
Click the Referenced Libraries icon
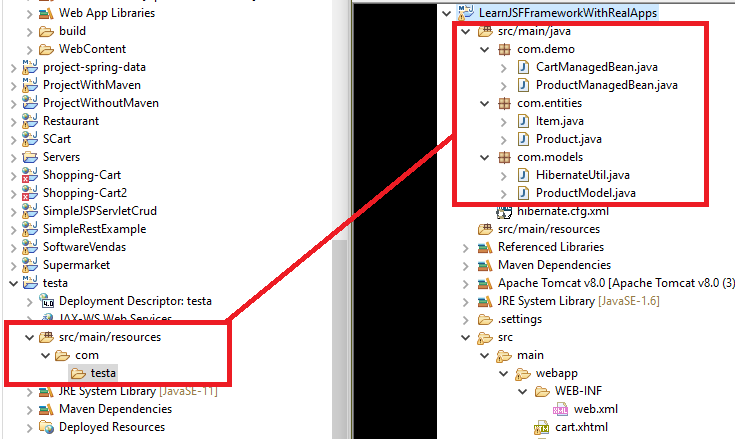click(x=485, y=247)
